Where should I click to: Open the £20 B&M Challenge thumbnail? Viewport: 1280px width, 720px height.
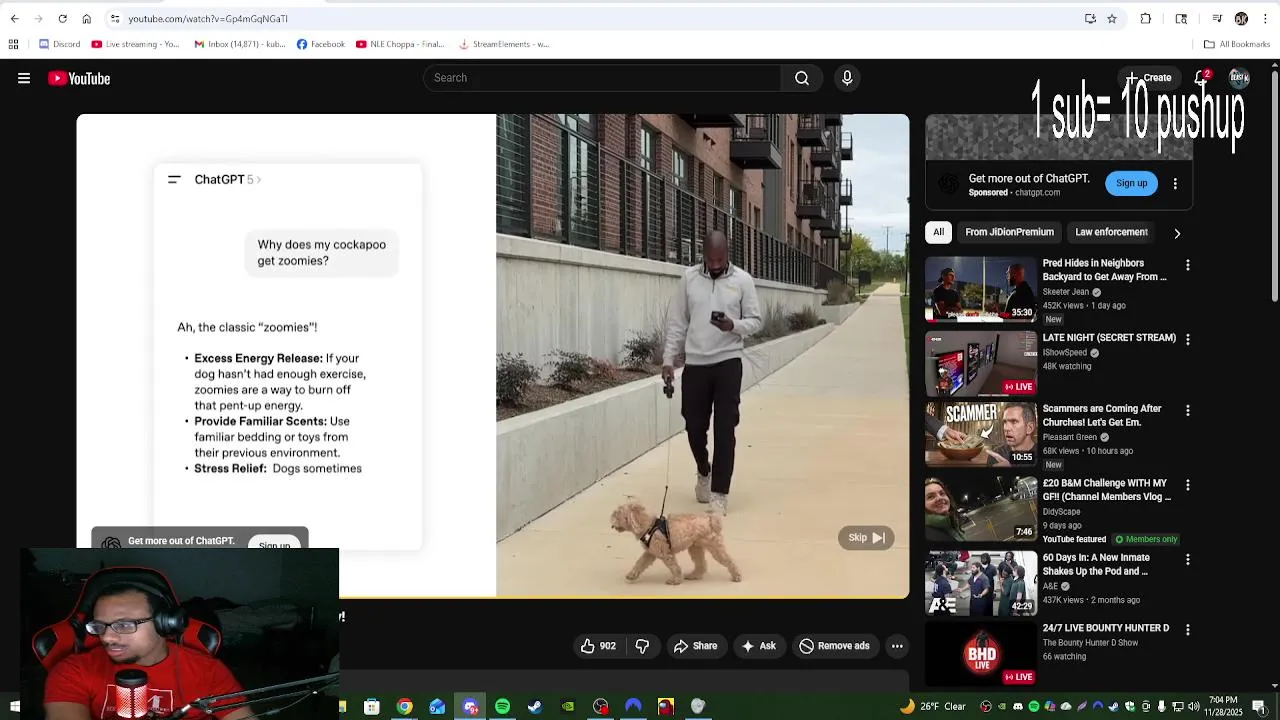(981, 509)
